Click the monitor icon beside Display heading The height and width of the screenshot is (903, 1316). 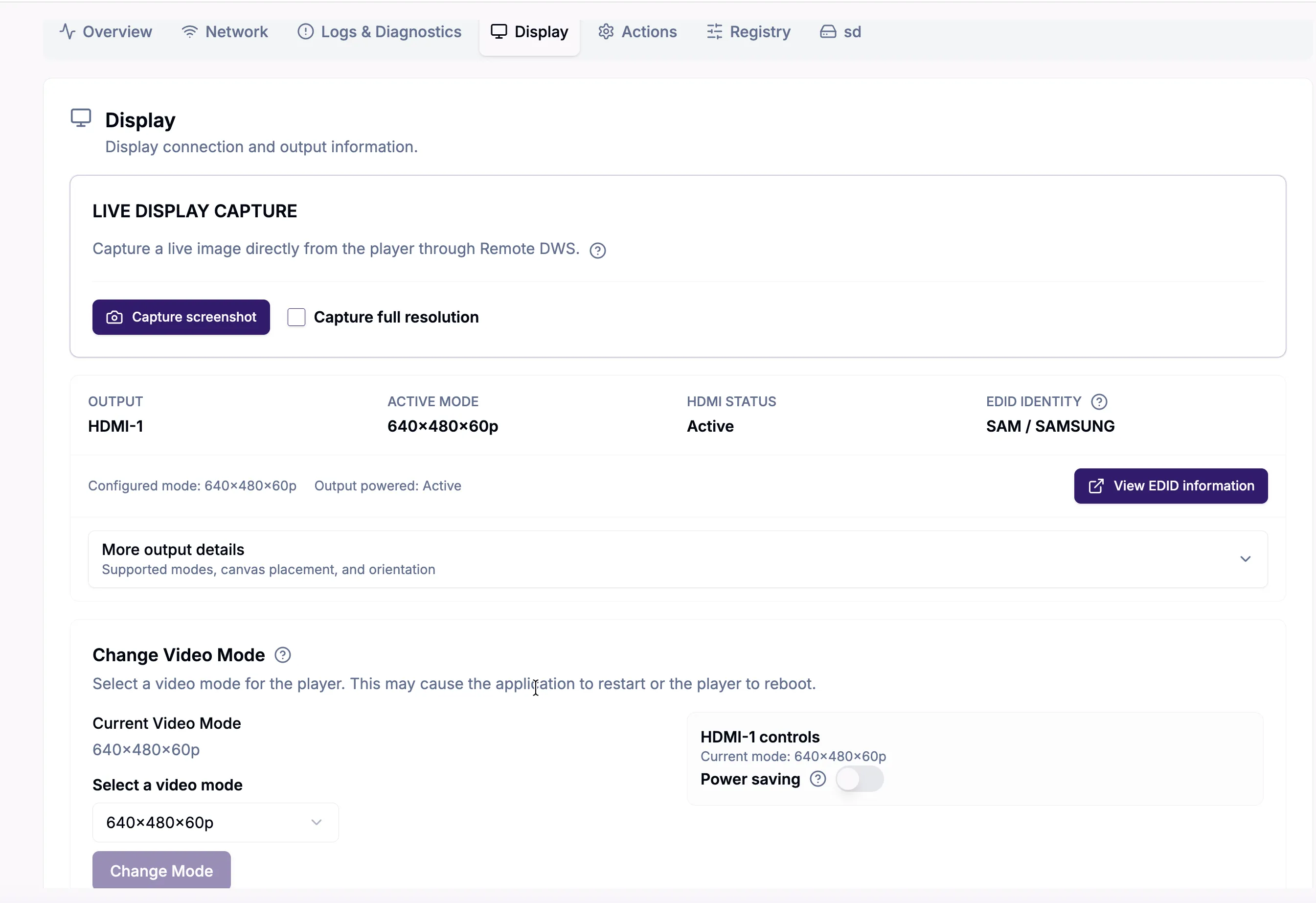pyautogui.click(x=81, y=118)
